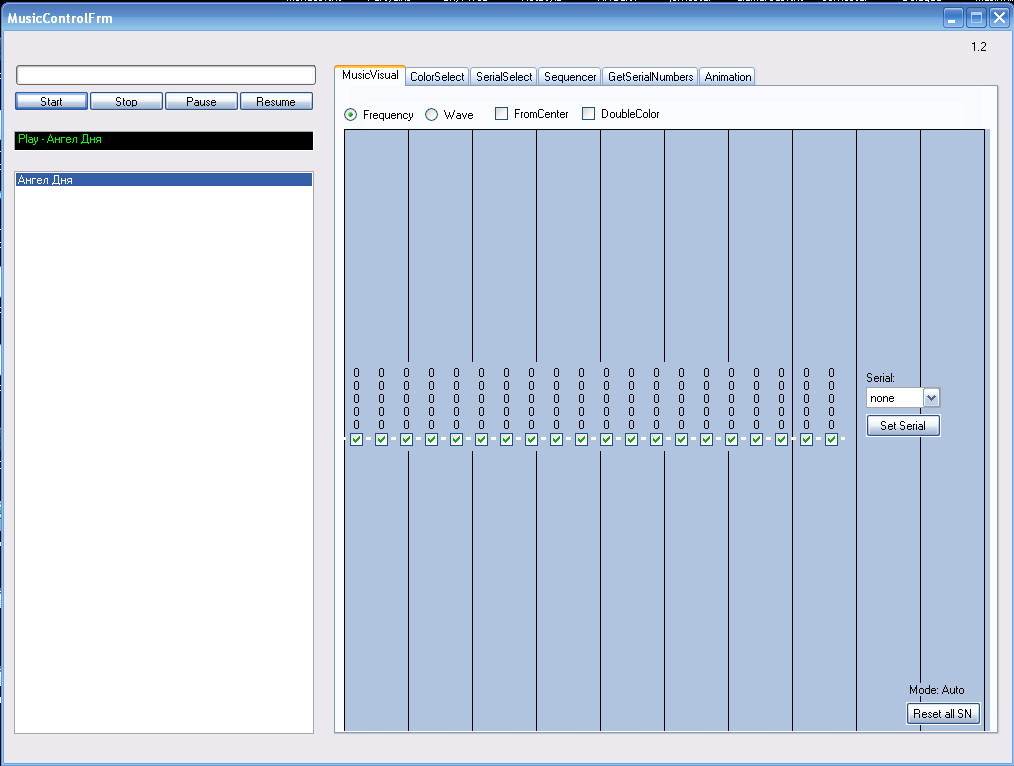Click the Set Serial button
Screen dimensions: 1014x766
pos(903,426)
